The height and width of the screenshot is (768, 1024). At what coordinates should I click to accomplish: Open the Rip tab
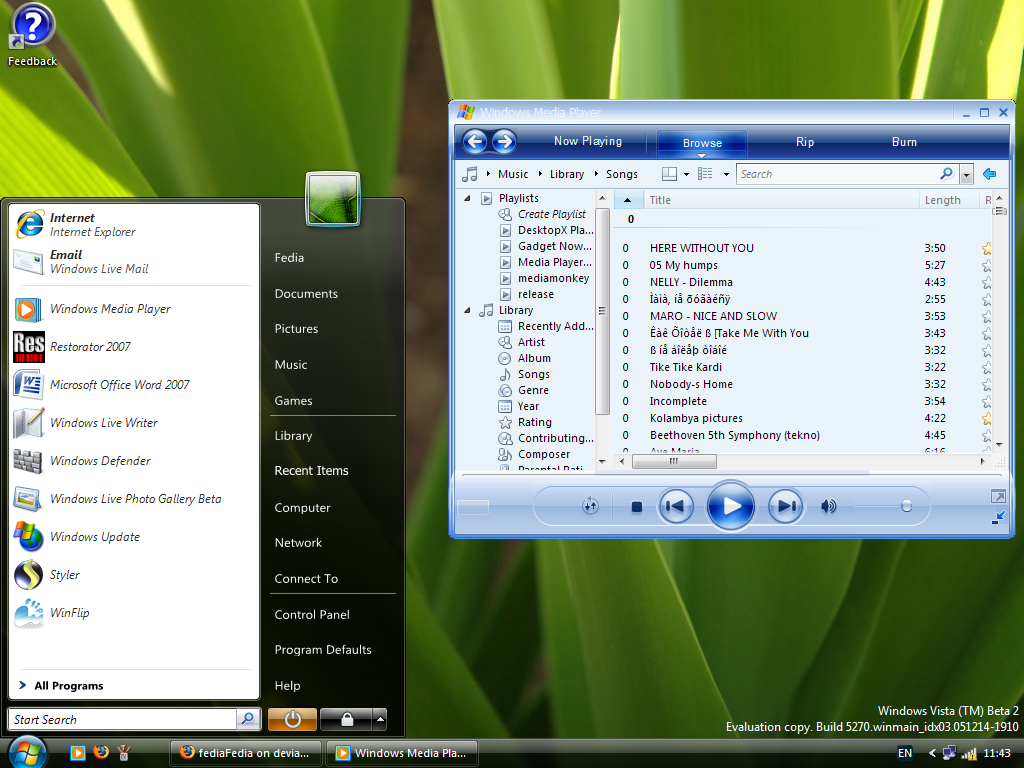click(805, 142)
